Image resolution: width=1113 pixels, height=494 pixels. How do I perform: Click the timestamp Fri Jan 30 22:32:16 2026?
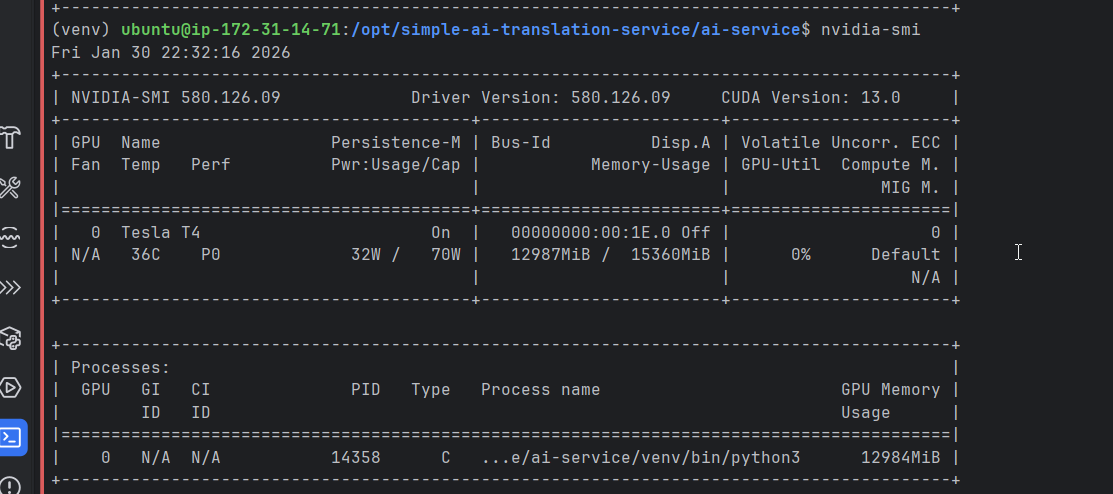click(171, 53)
